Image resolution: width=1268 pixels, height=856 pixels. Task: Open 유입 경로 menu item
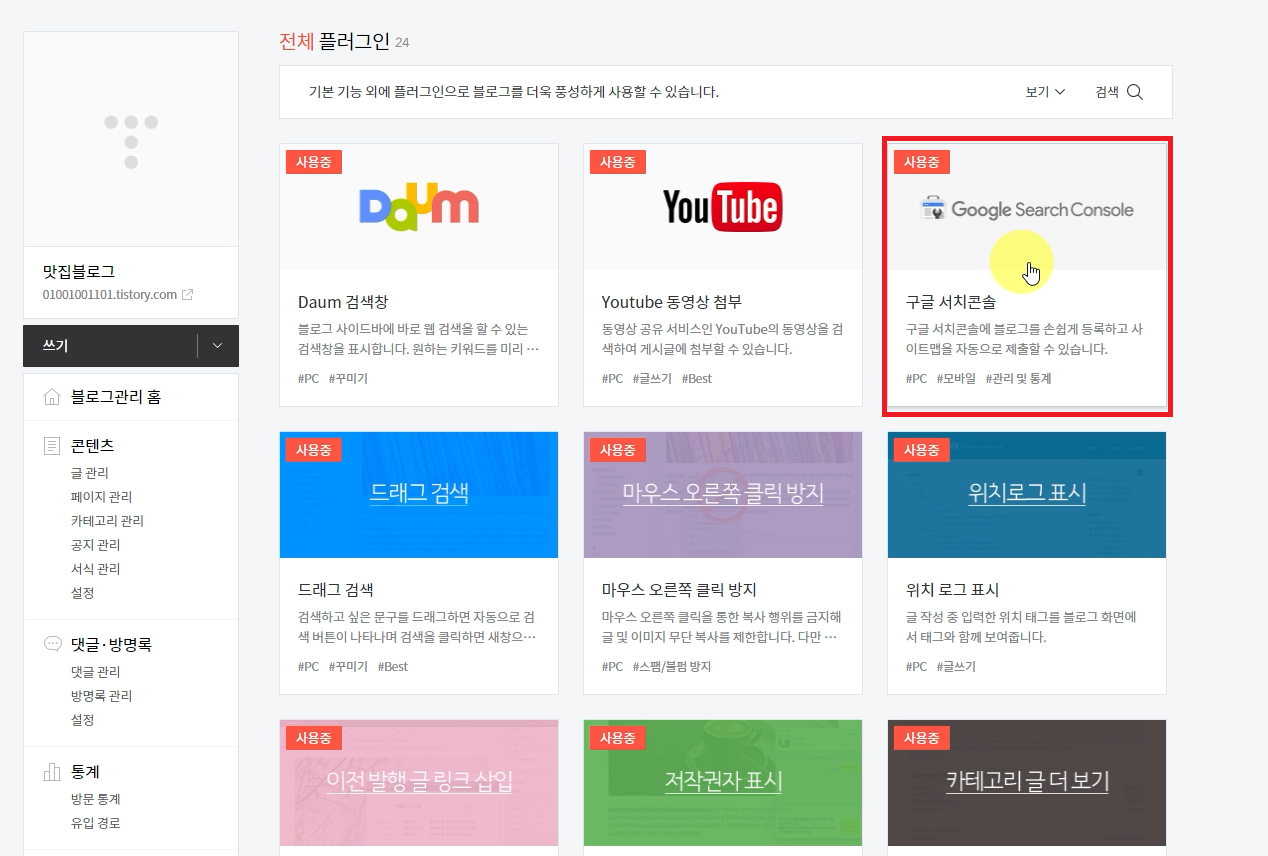tap(96, 824)
